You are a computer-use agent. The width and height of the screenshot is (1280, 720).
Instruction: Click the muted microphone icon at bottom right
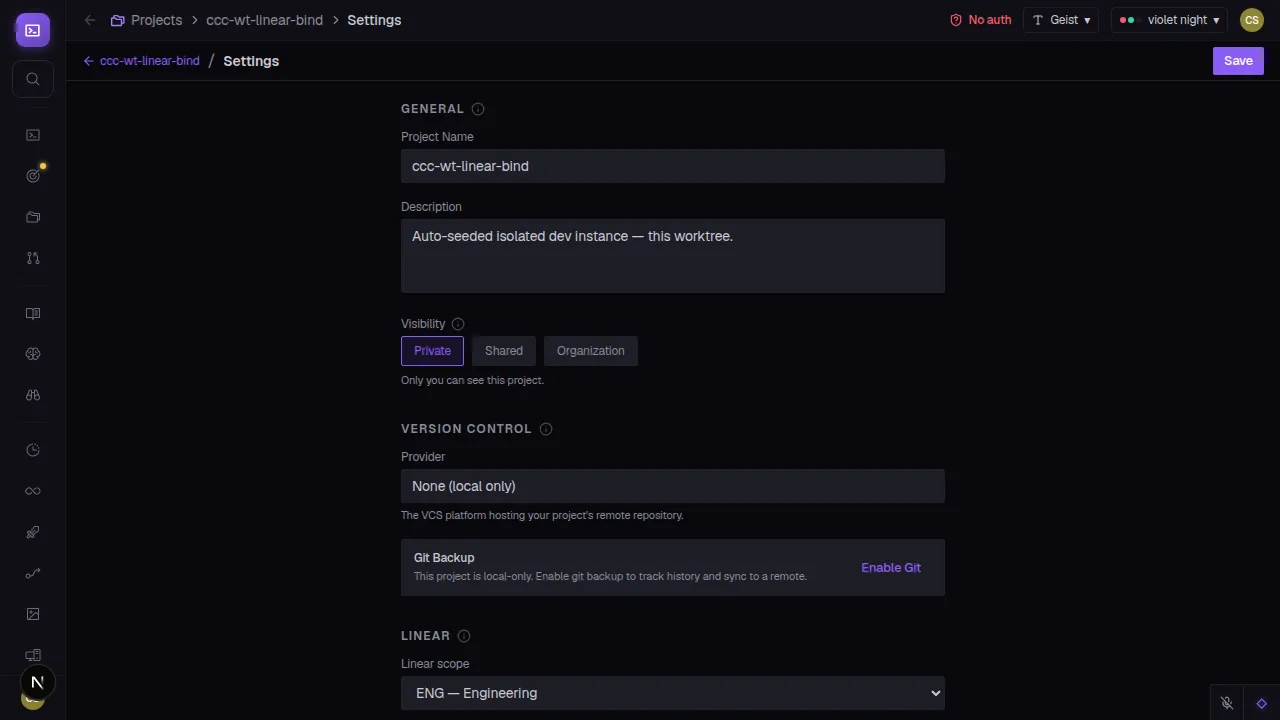pos(1227,703)
